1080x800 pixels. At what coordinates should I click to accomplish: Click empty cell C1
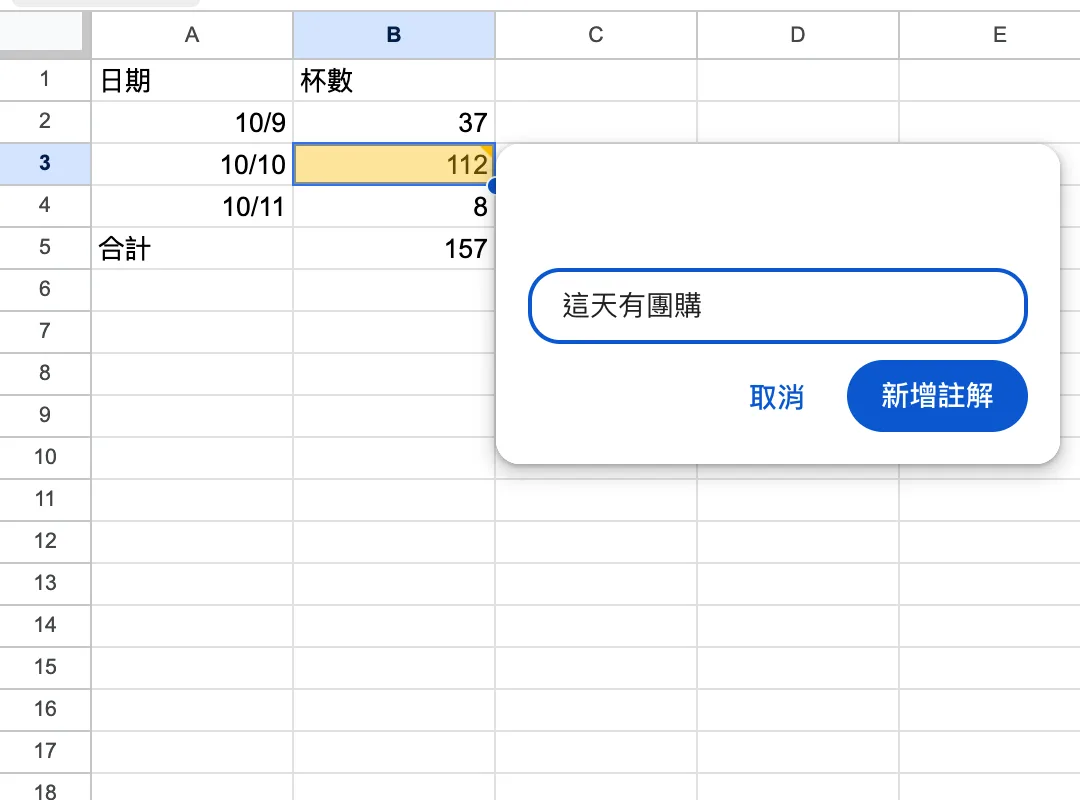596,80
